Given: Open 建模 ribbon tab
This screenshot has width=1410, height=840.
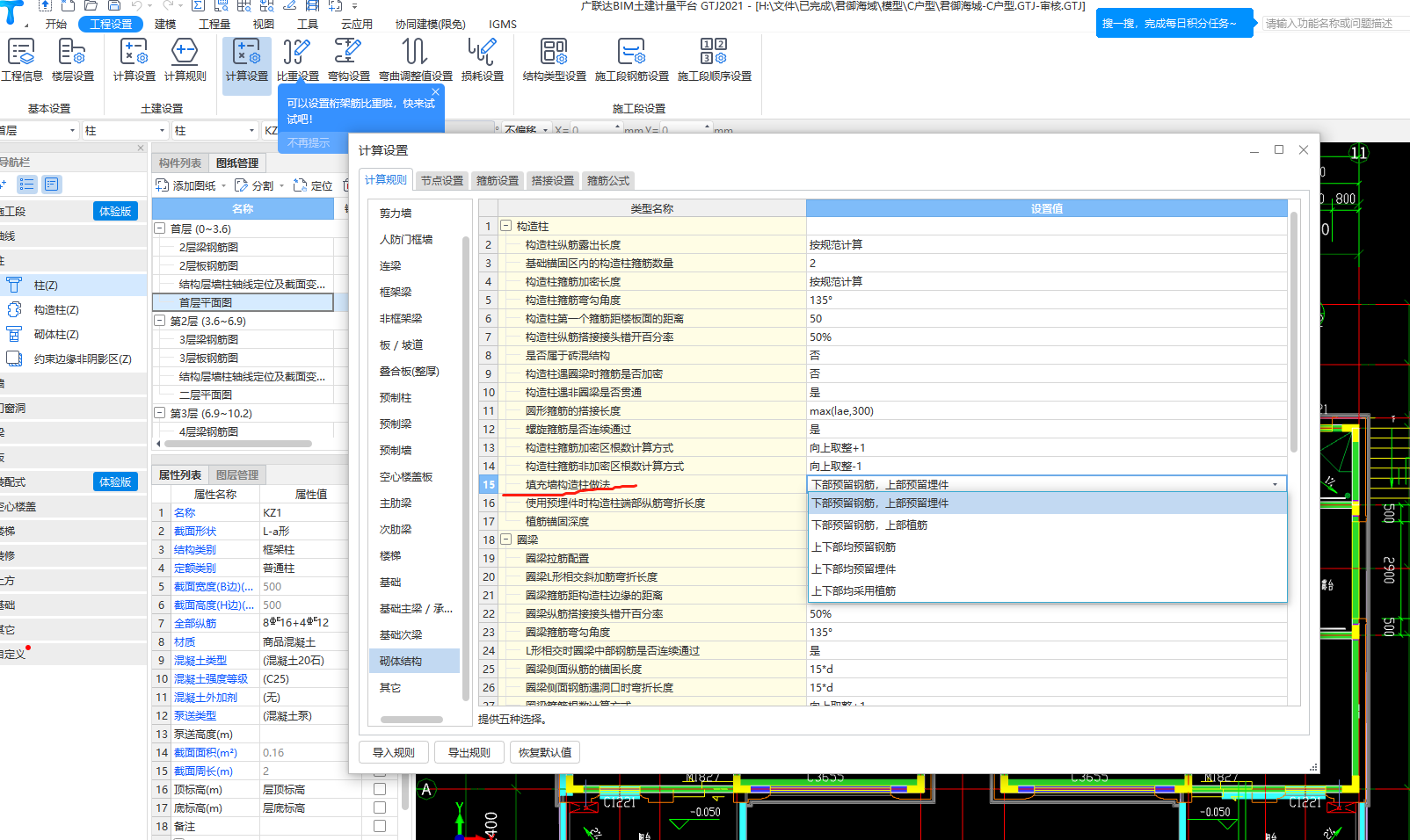Looking at the screenshot, I should click(165, 25).
